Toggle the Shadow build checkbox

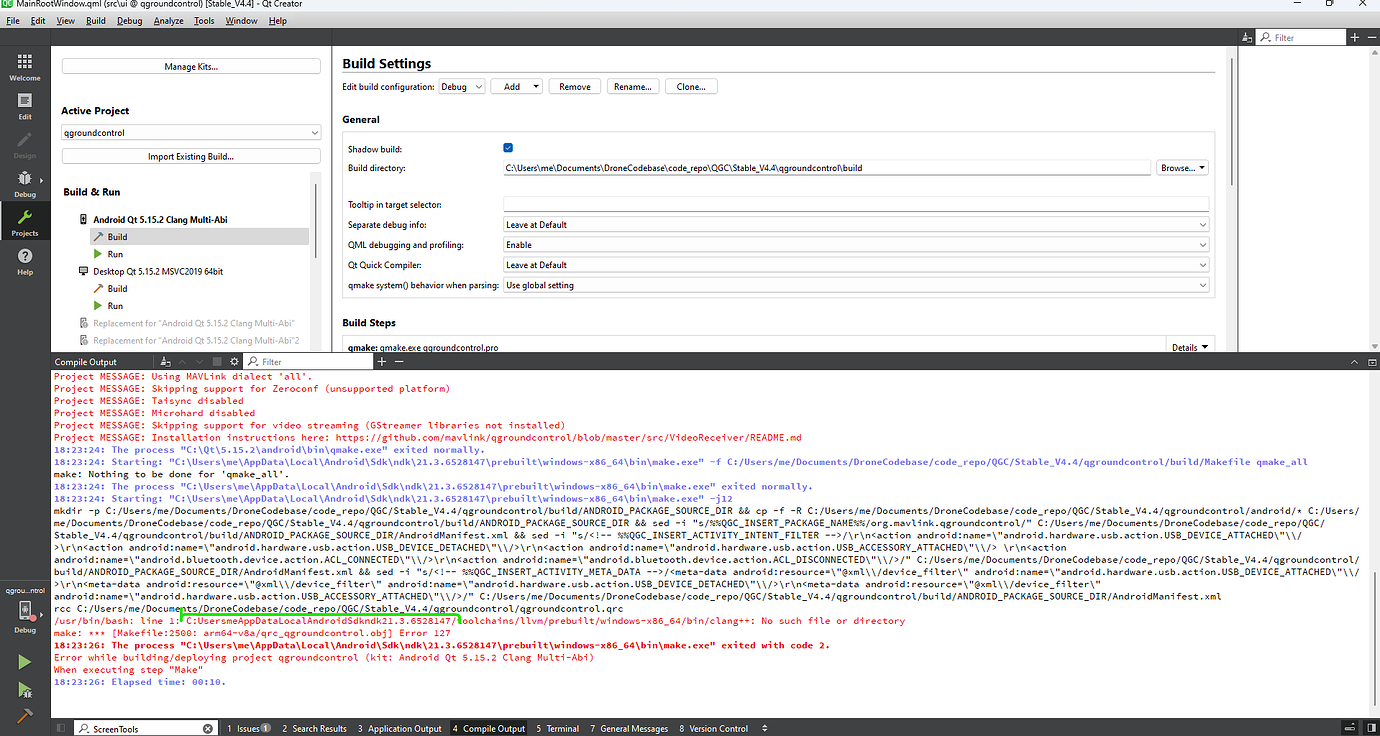508,147
